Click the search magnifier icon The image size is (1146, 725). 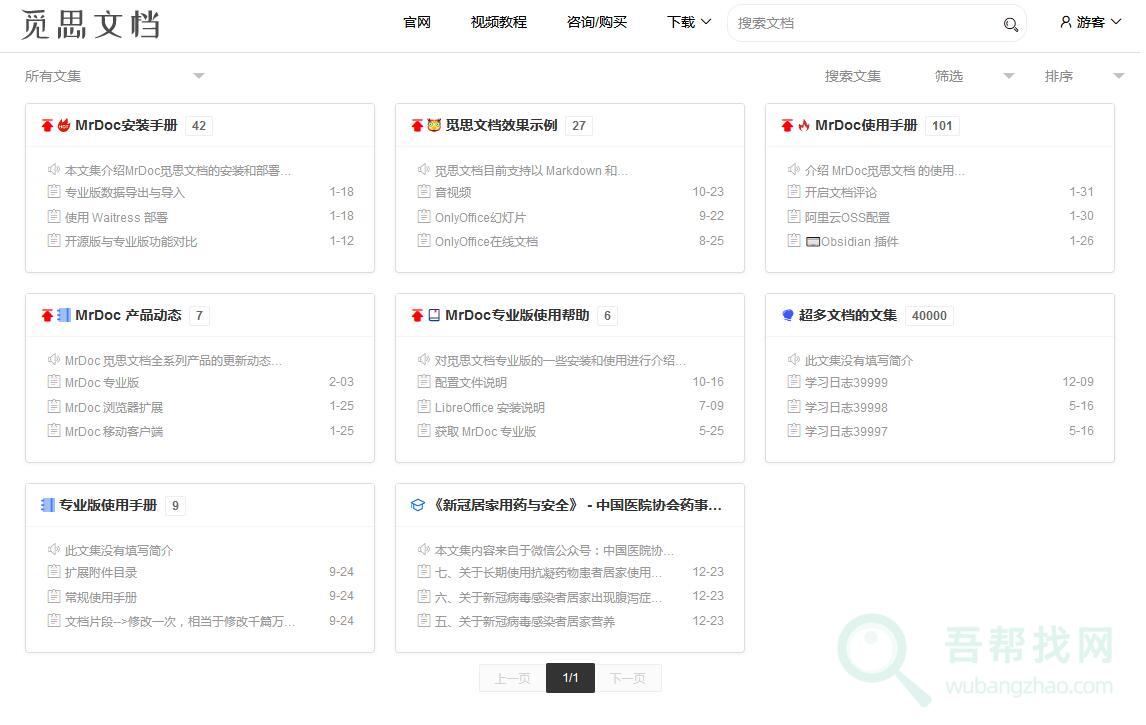point(1010,24)
